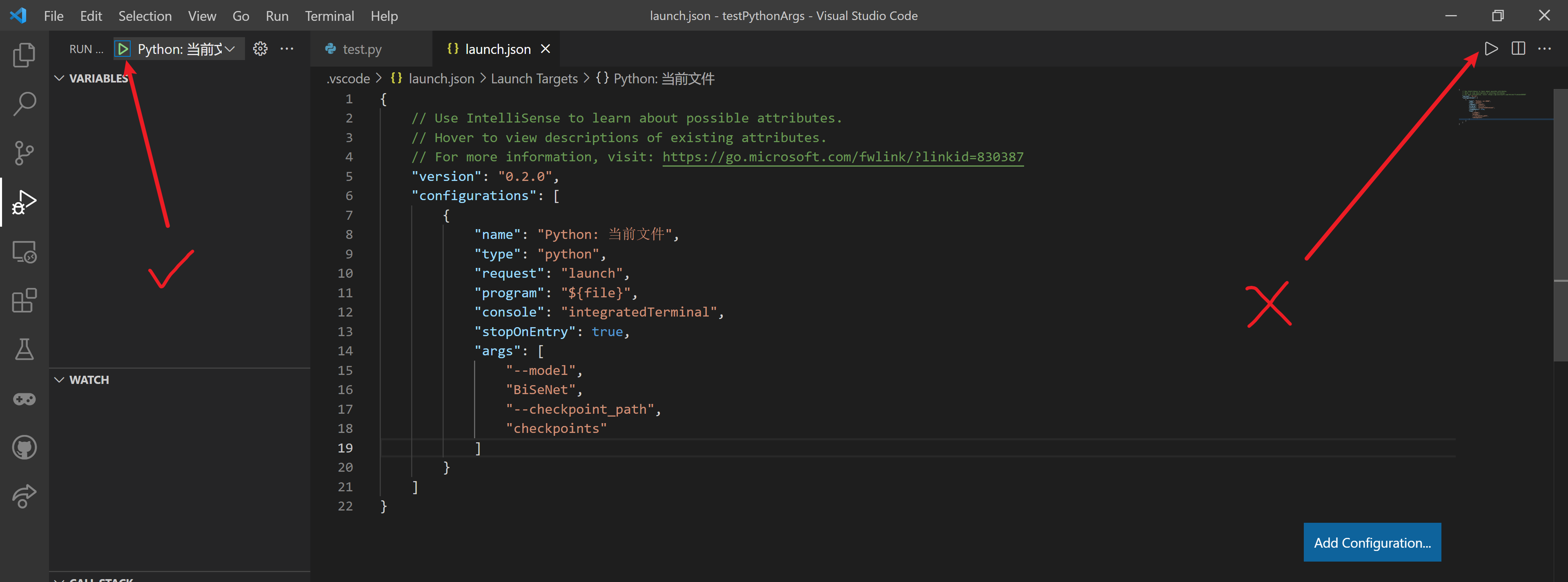Split the editor to the right
Screen dimensions: 1568x582
1518,49
